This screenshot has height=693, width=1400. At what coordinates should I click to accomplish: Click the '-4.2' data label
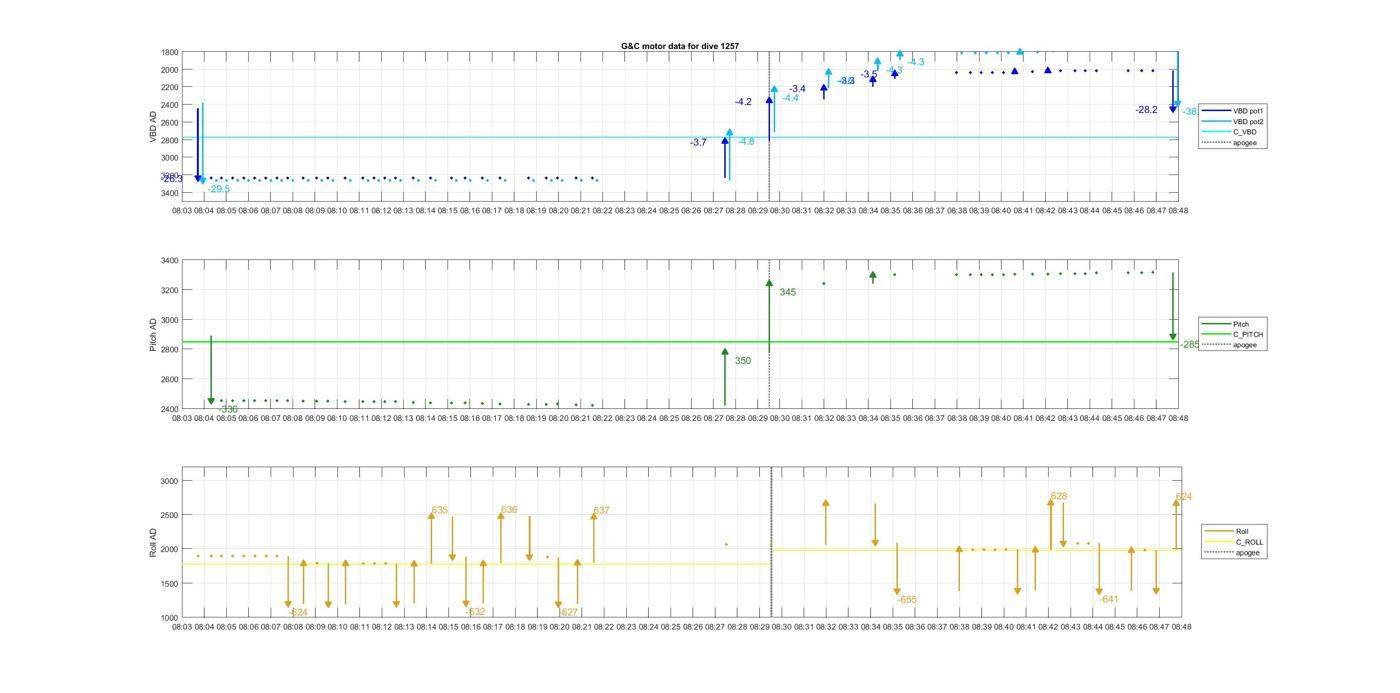[x=743, y=102]
